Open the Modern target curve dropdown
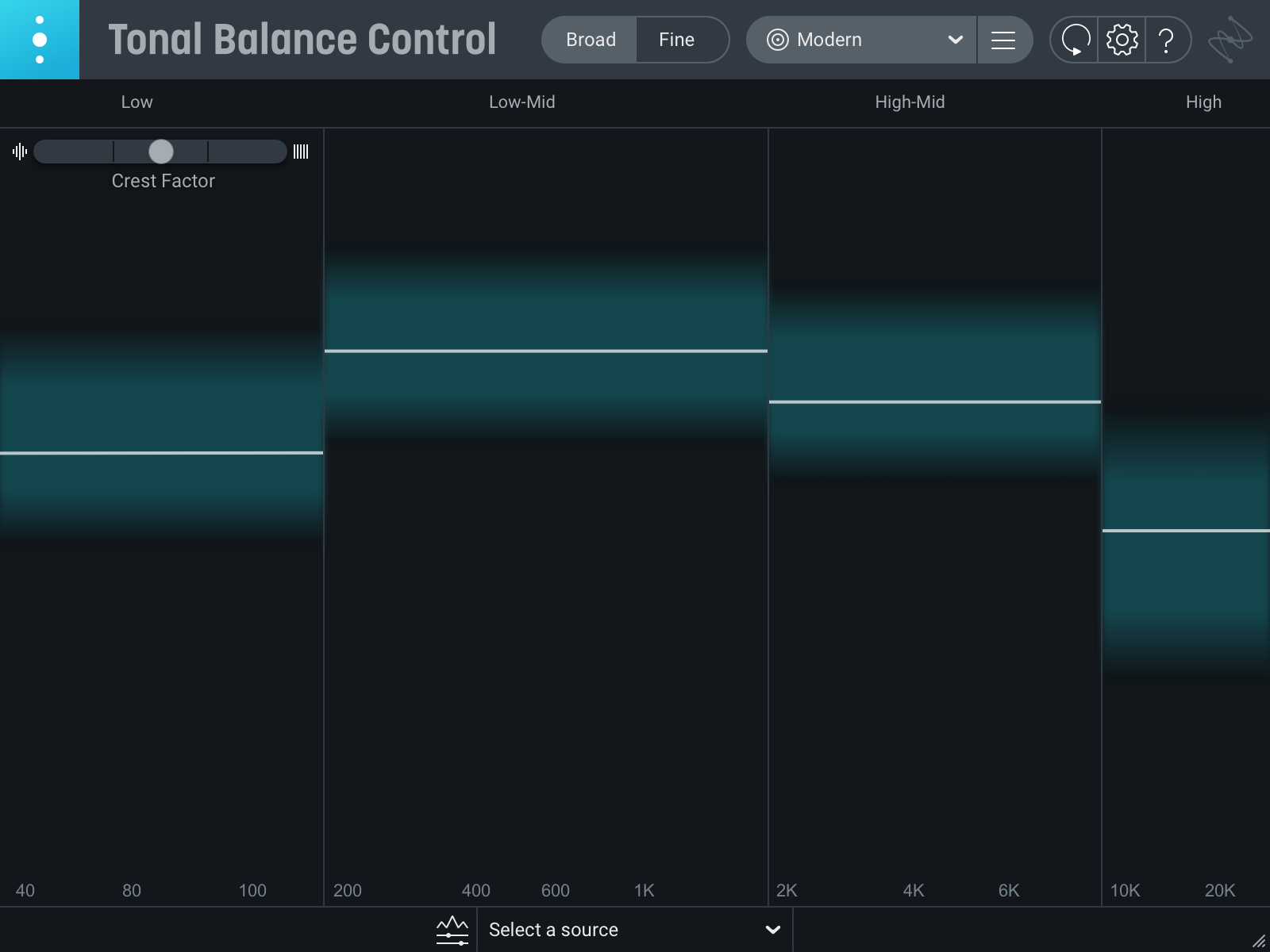The height and width of the screenshot is (952, 1270). [x=861, y=40]
